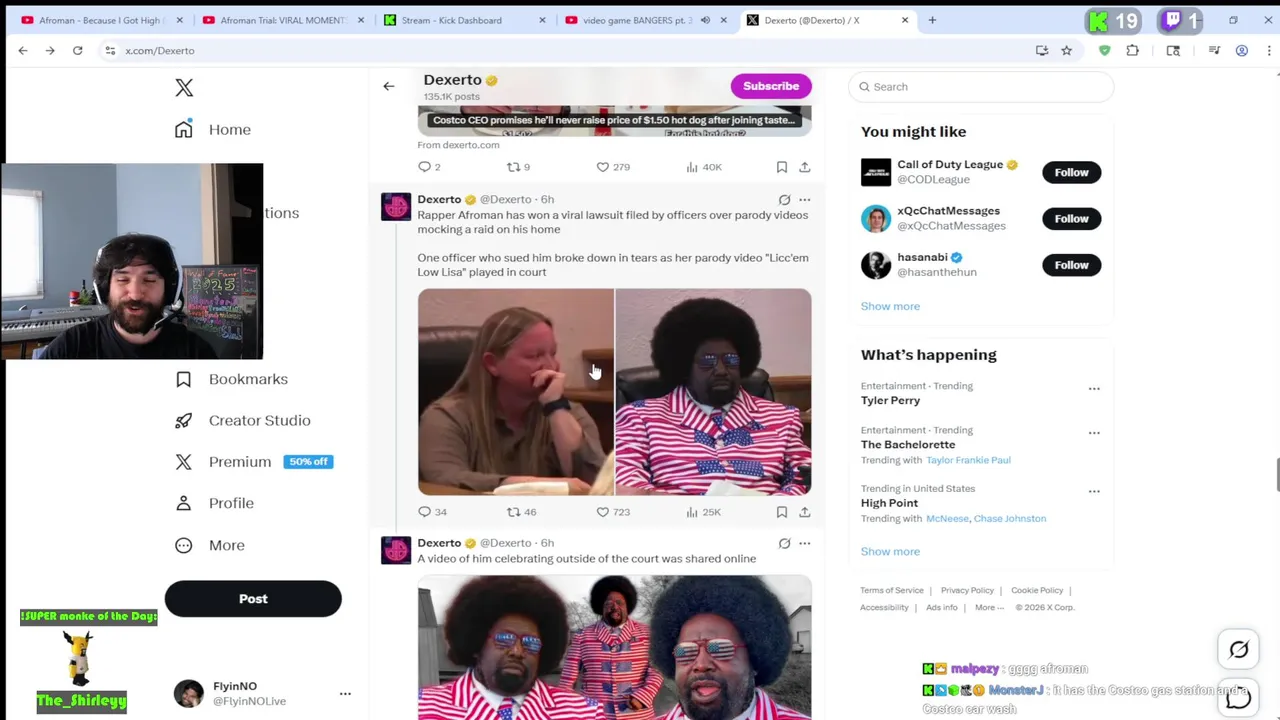Open the floating messages chat button

1239,697
